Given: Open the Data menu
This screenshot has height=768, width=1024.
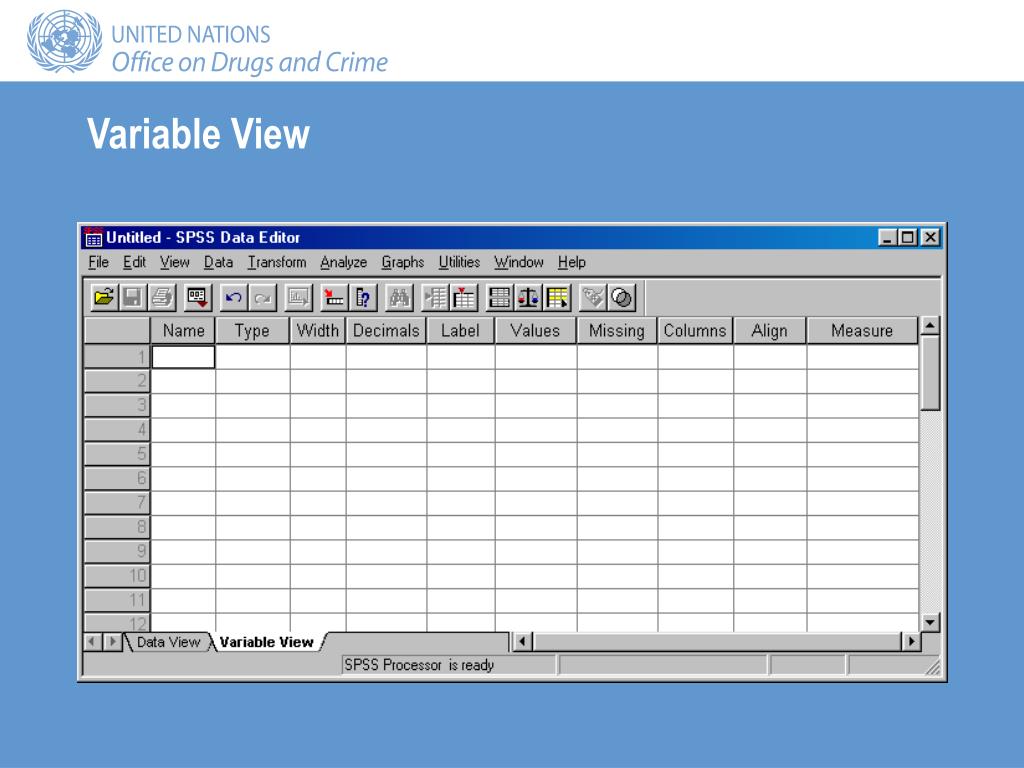Looking at the screenshot, I should [218, 262].
